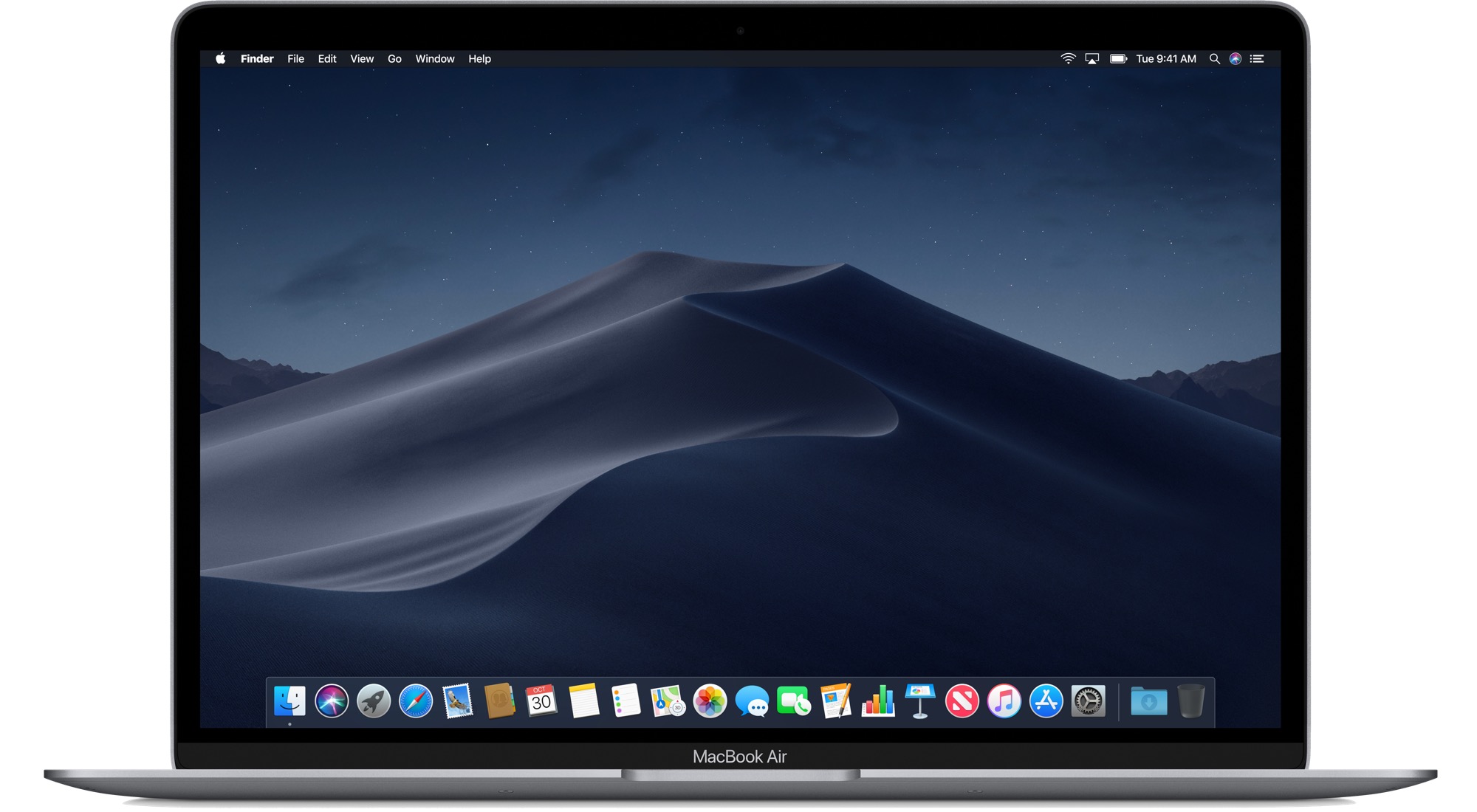
Task: Open the File menu
Action: [x=295, y=58]
